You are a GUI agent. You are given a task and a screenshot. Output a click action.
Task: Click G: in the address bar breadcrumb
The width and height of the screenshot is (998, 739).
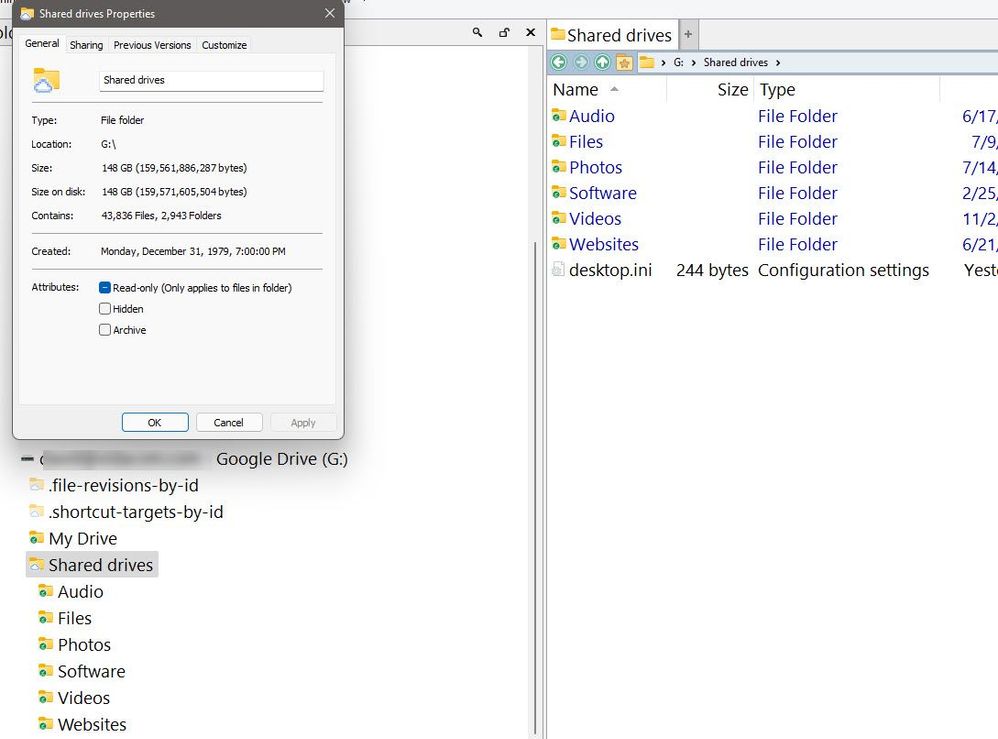(678, 62)
